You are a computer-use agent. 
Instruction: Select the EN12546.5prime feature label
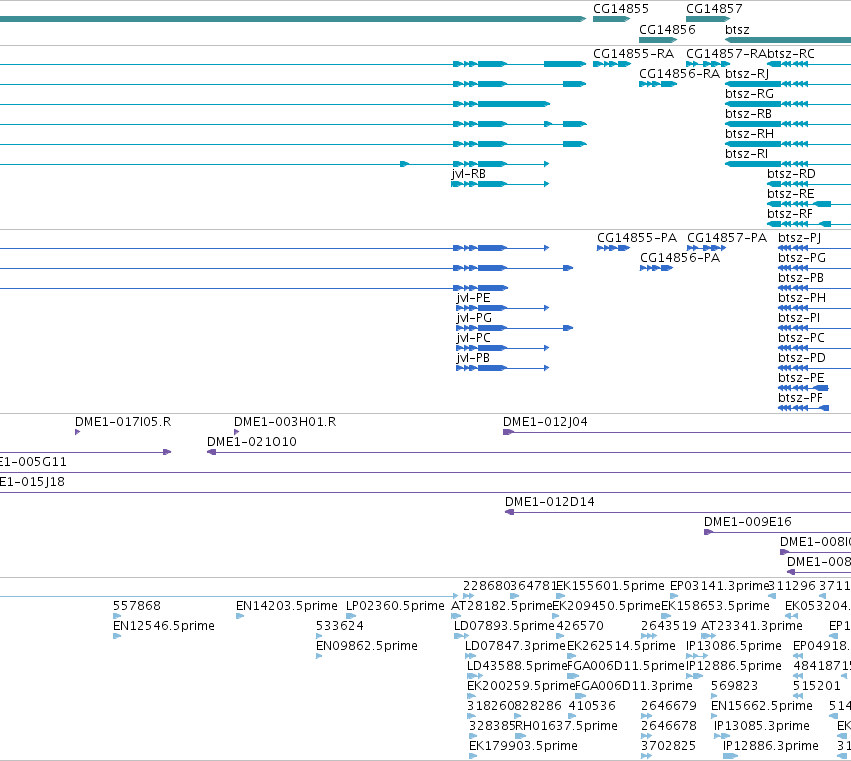[x=164, y=626]
